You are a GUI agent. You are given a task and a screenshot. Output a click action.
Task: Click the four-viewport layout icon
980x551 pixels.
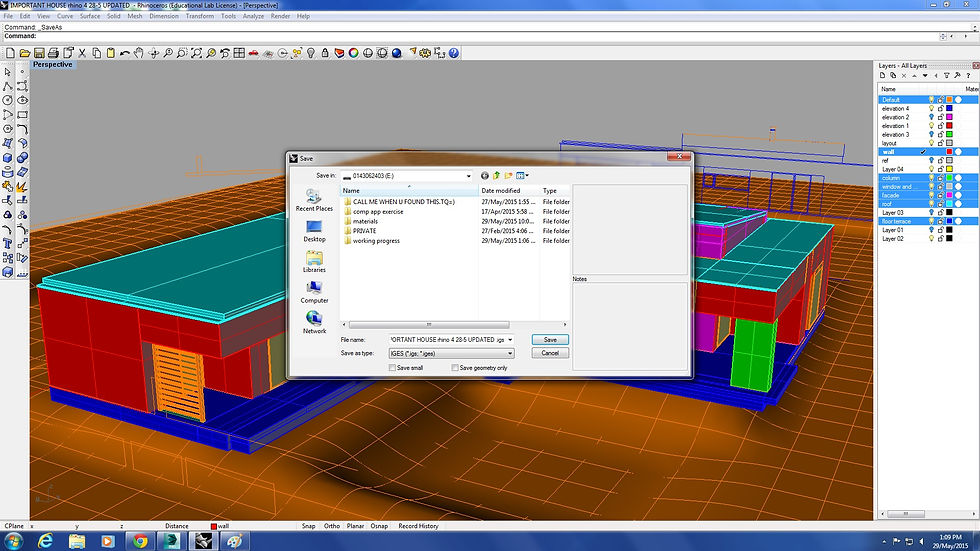(239, 52)
